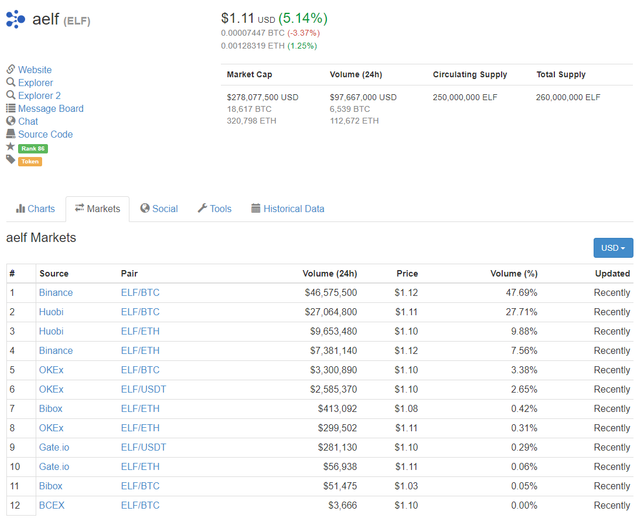Click the wrench icon on Tools tab
The image size is (640, 519).
(x=202, y=208)
